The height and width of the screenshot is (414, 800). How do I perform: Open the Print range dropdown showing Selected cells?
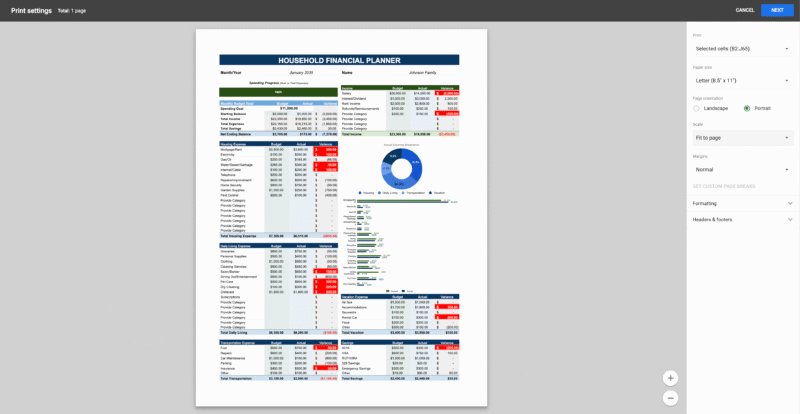pos(742,48)
